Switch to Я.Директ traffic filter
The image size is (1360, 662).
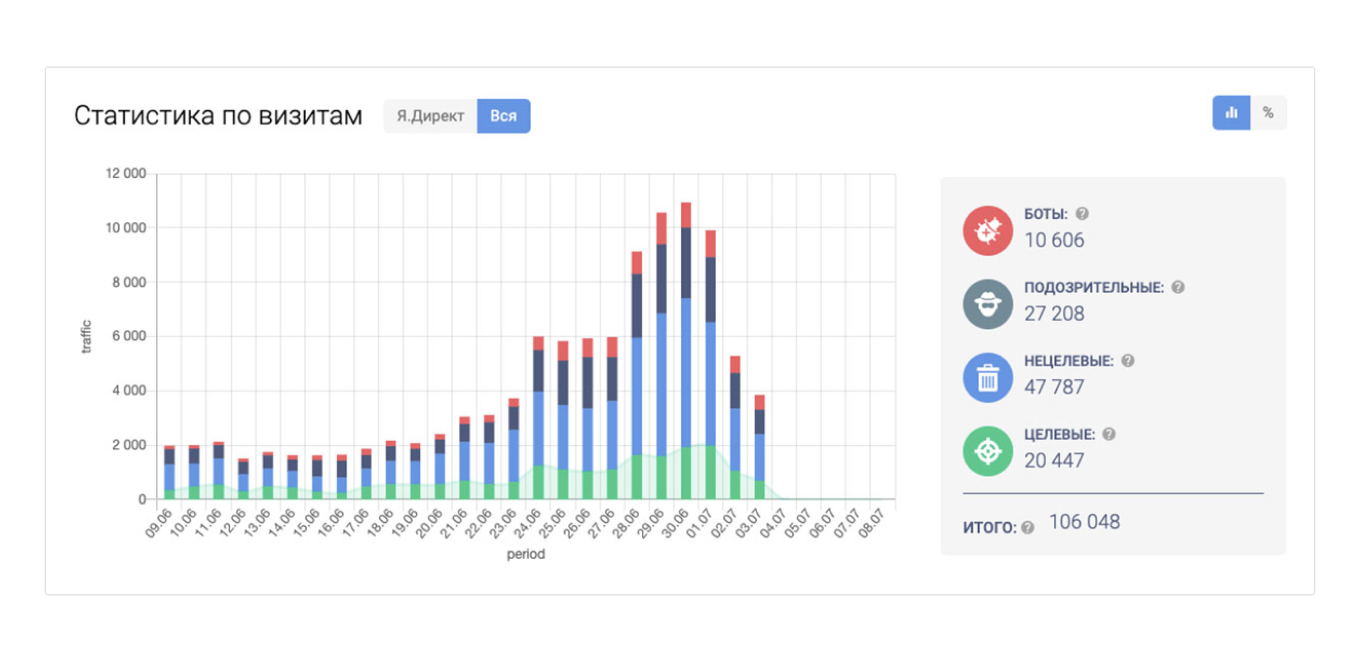tap(430, 116)
